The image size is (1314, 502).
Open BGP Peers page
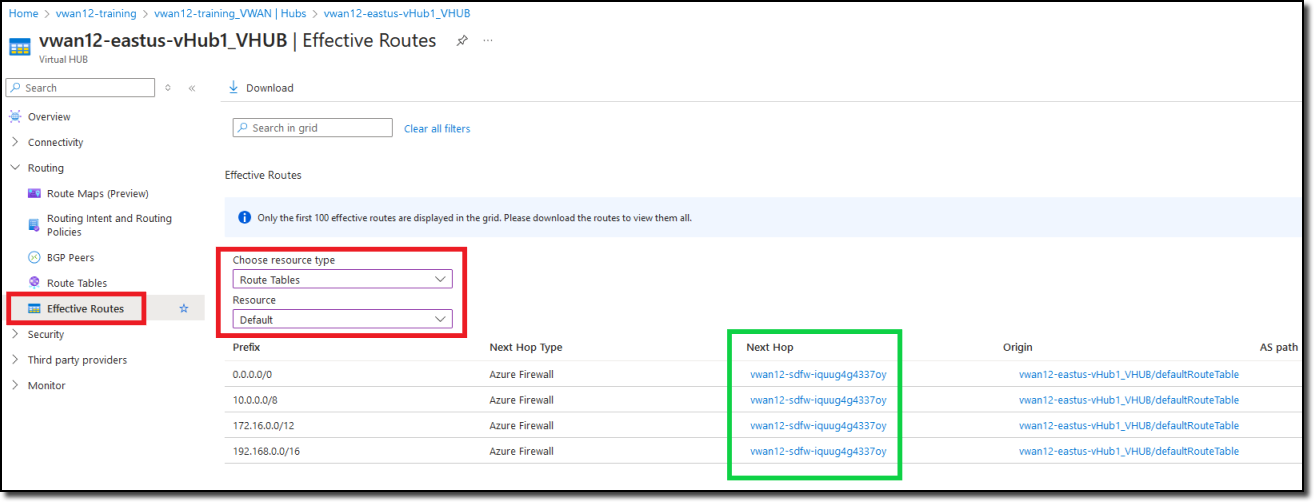coord(71,257)
